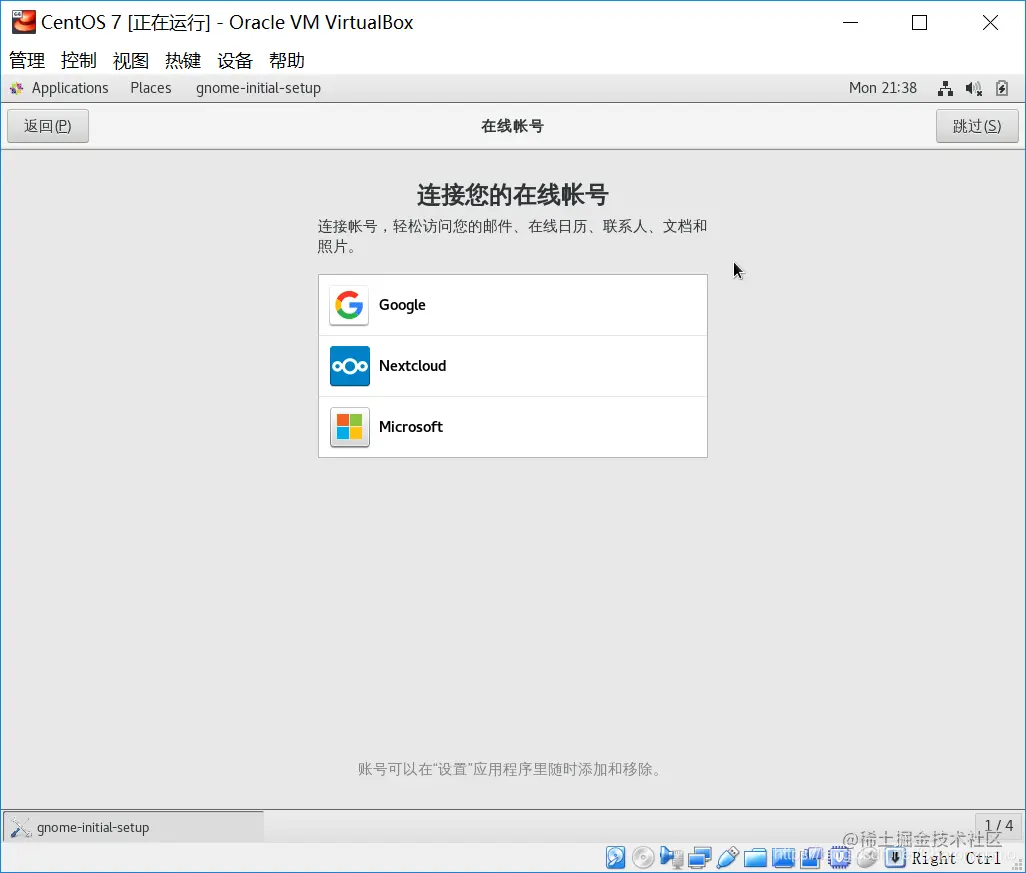
Task: Maximize the VirtualBox window
Action: tap(919, 22)
